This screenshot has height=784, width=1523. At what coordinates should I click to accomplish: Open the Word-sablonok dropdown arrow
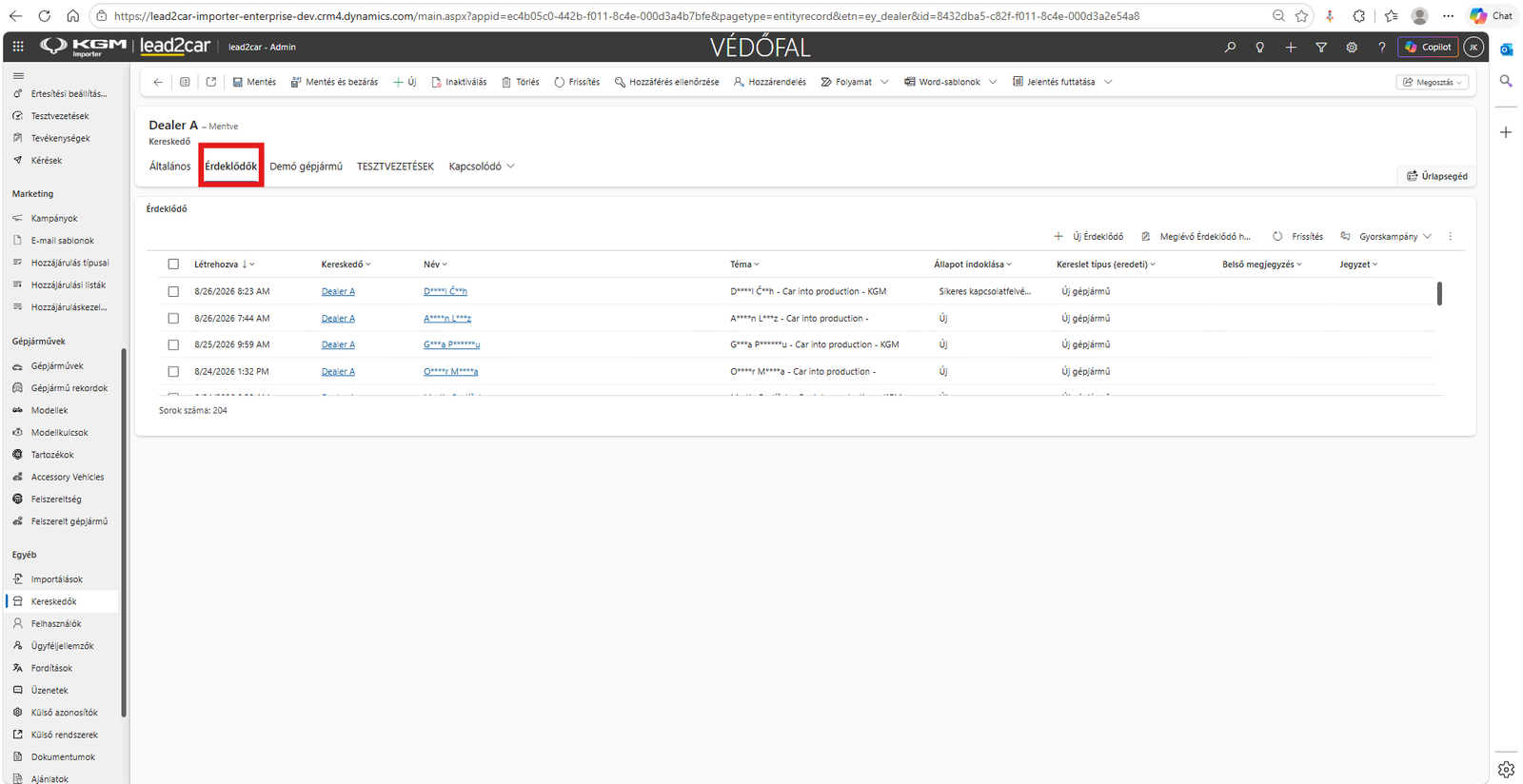[x=993, y=82]
